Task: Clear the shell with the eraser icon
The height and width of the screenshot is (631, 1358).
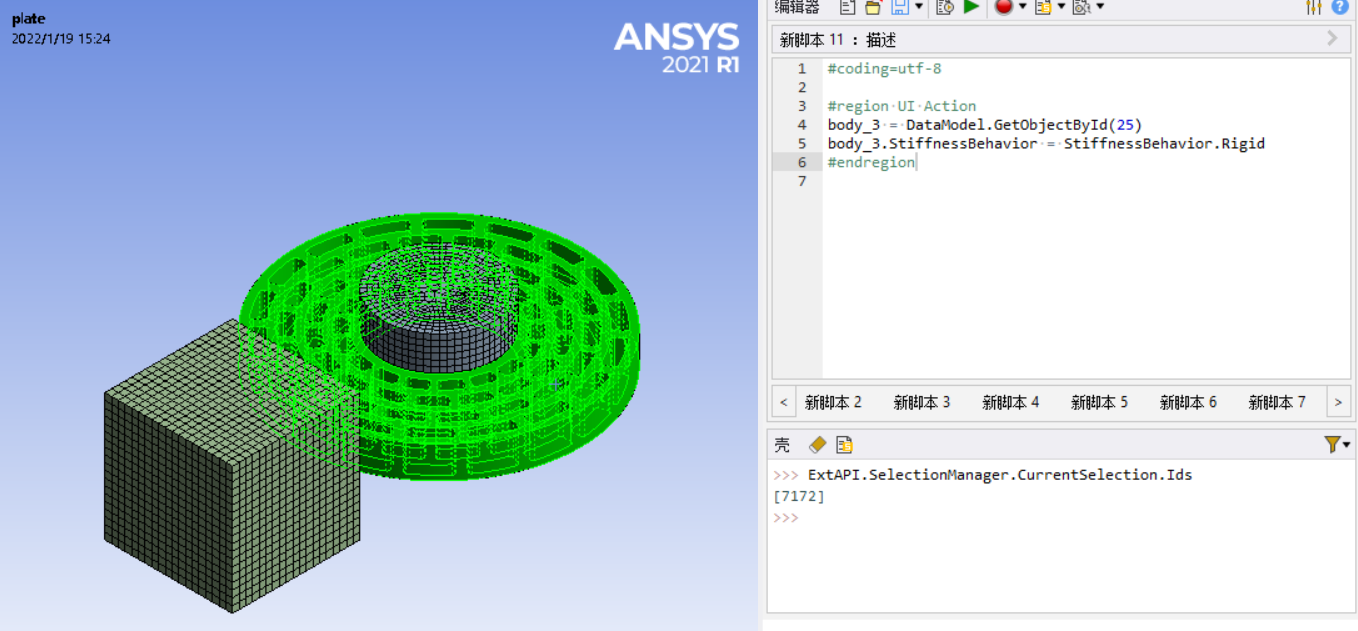Action: point(817,444)
